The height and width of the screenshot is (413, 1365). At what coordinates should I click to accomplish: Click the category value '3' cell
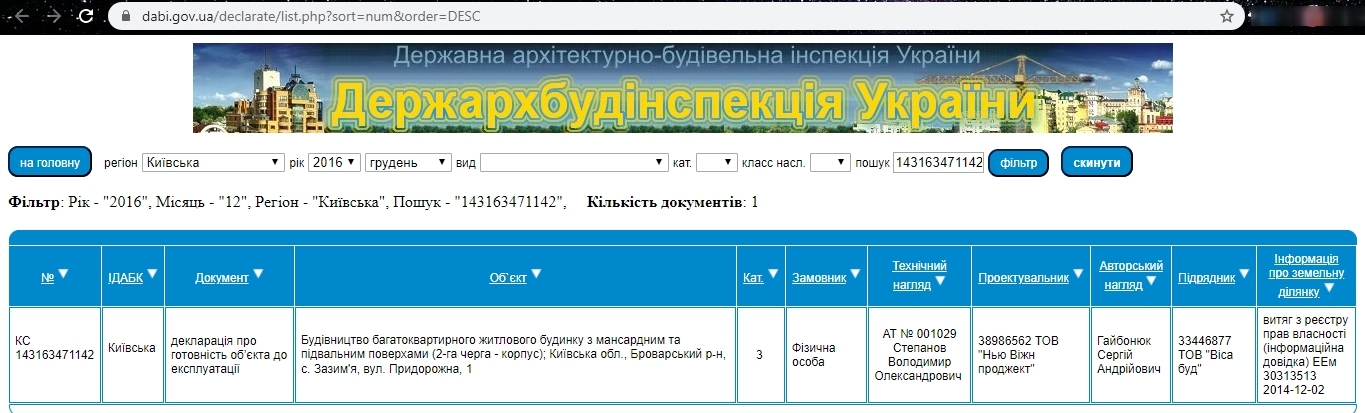coord(760,355)
